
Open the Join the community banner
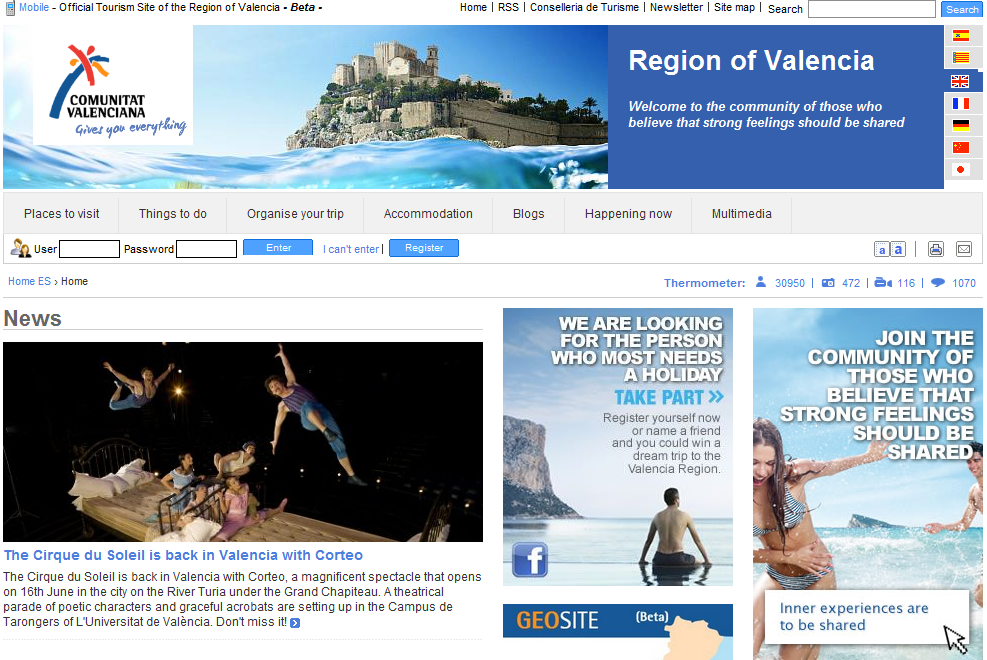(x=867, y=484)
